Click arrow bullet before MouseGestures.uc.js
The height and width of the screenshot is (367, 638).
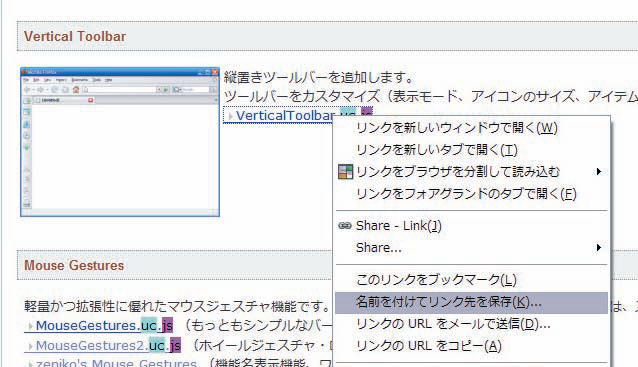coord(31,326)
